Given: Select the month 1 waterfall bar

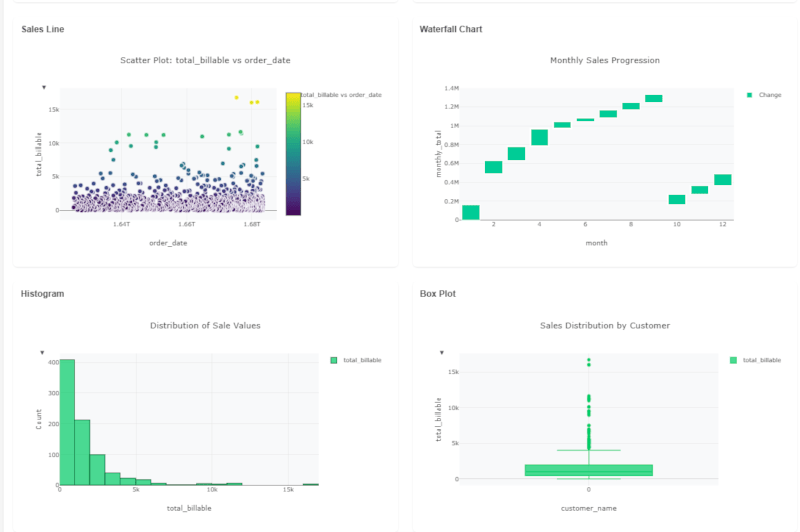Looking at the screenshot, I should (x=470, y=212).
